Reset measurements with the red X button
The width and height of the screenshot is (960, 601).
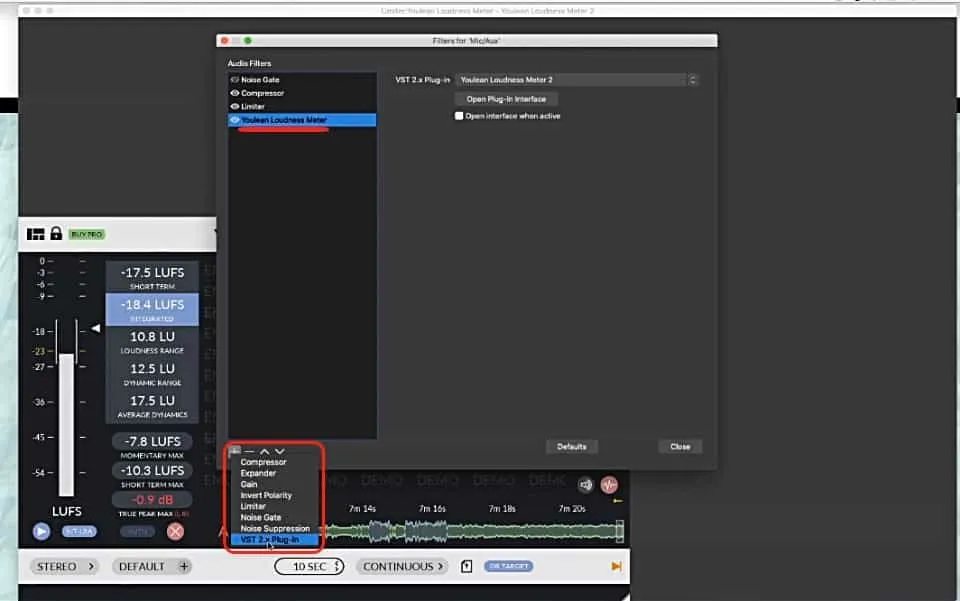[175, 531]
